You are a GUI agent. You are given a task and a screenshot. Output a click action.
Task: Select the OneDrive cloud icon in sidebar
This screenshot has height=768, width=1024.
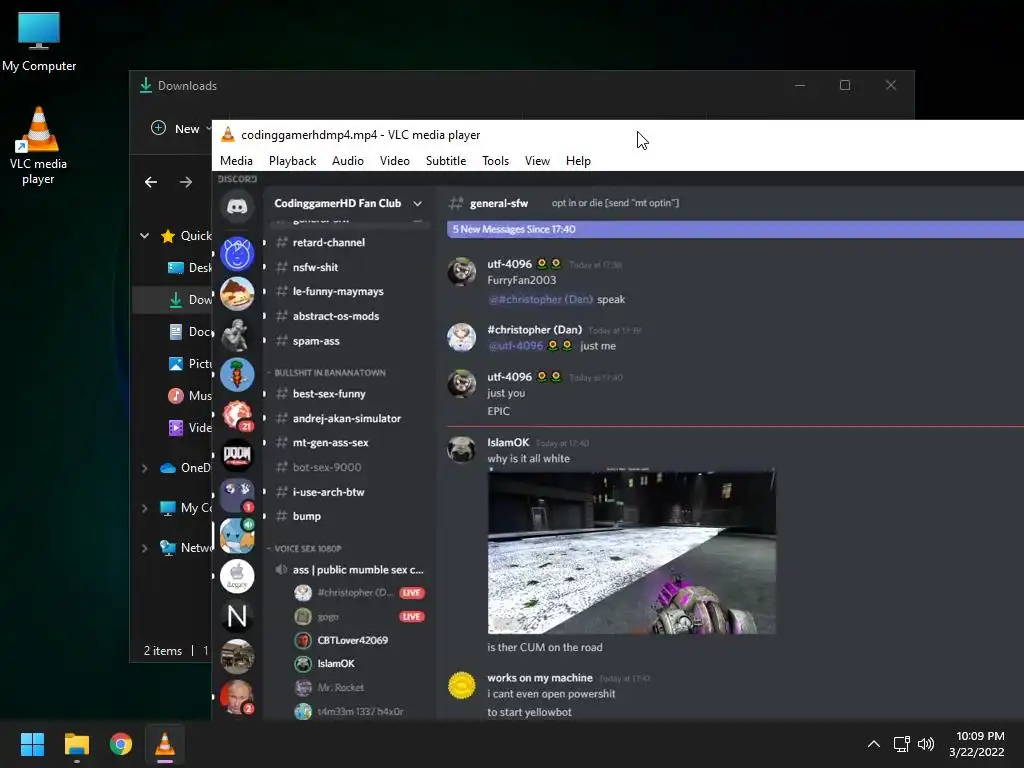[168, 468]
